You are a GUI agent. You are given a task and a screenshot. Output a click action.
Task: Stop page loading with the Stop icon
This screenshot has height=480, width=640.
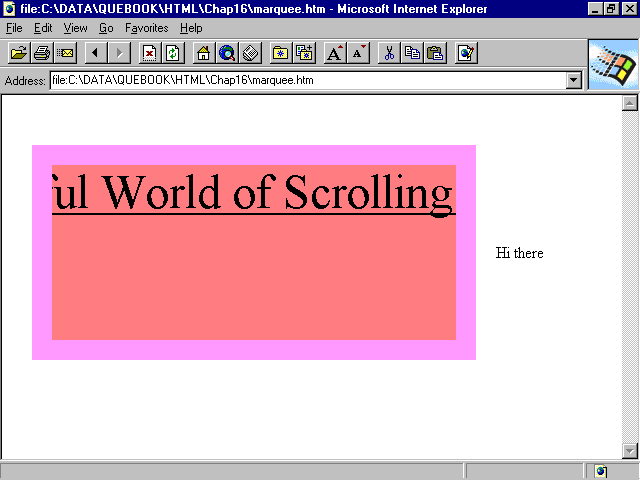click(149, 53)
